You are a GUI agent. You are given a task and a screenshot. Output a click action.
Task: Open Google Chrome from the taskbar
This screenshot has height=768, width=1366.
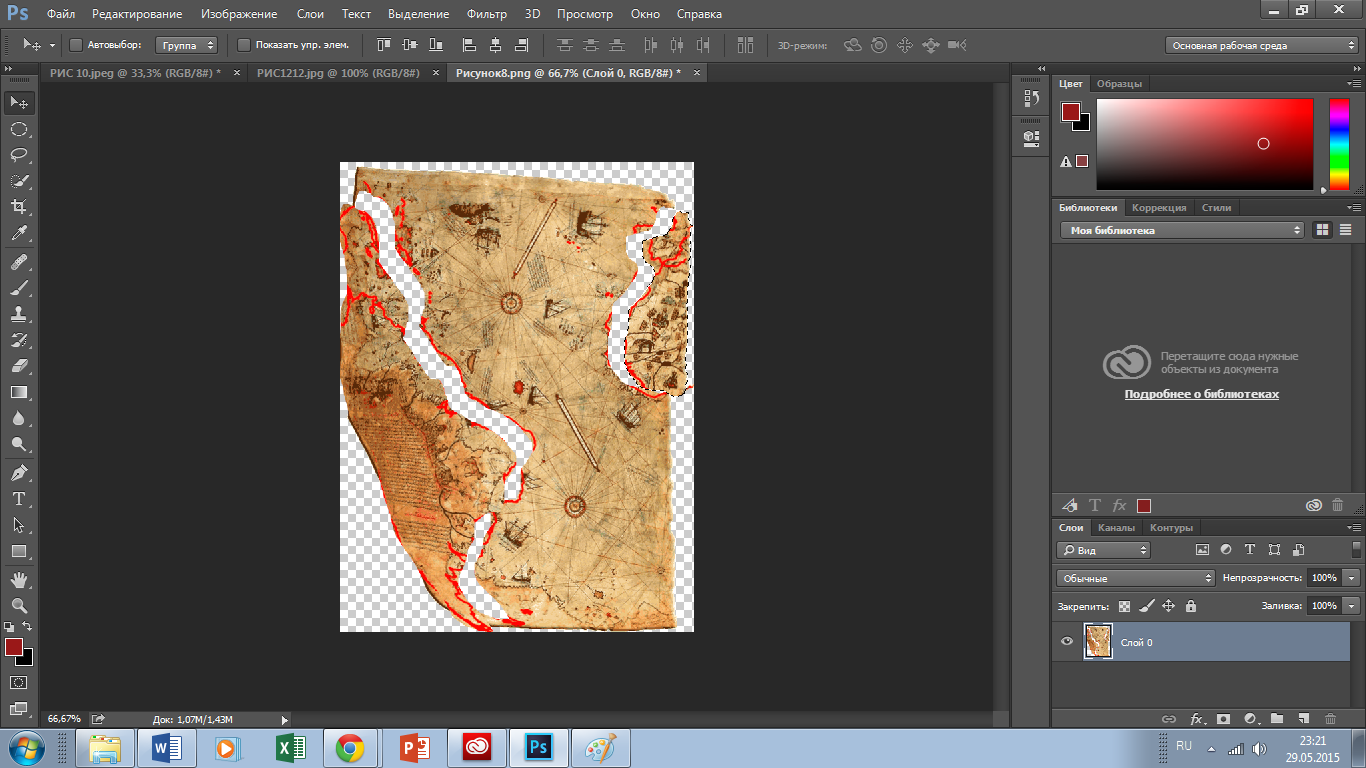(350, 747)
